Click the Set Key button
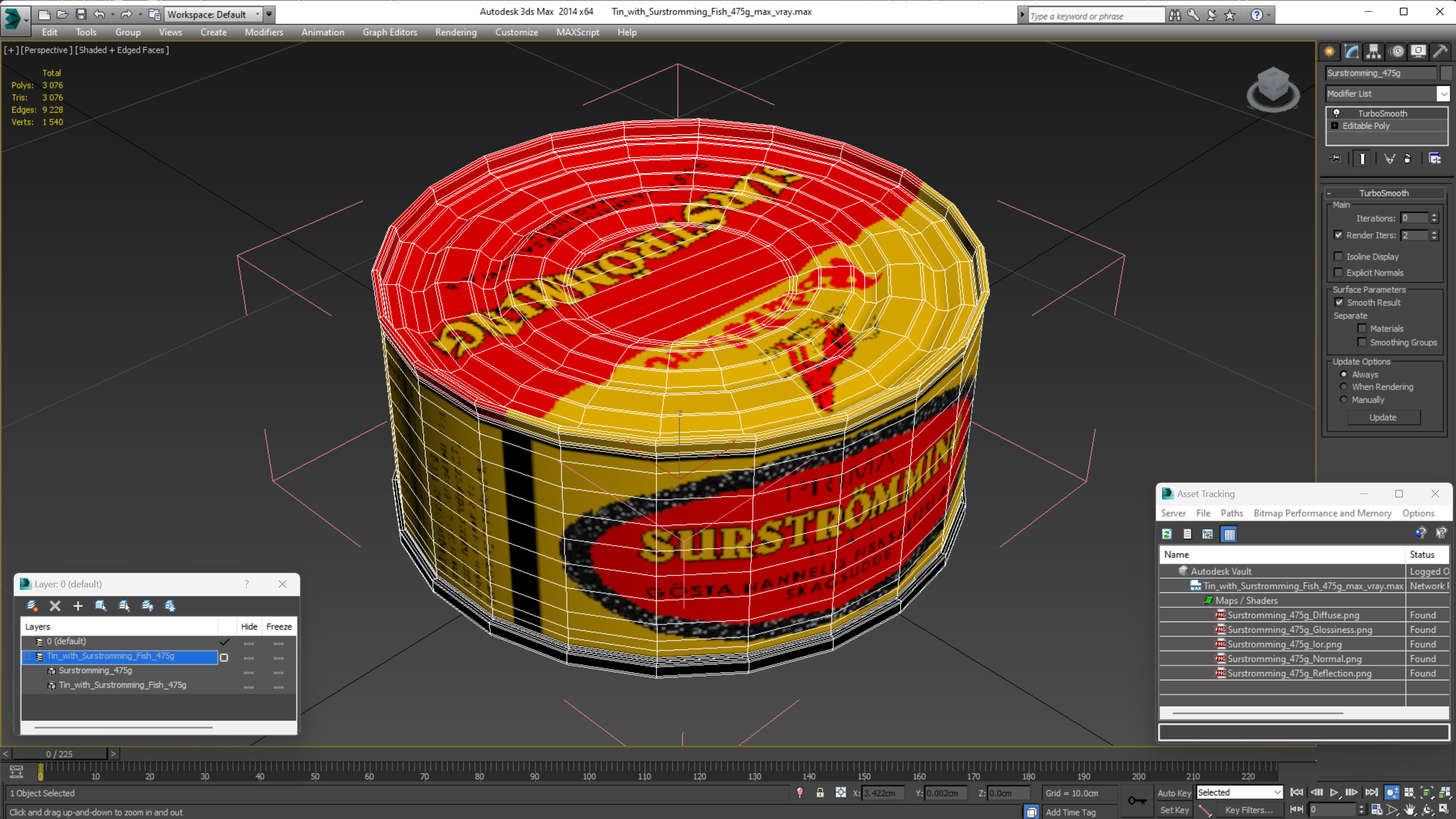The height and width of the screenshot is (819, 1456). coord(1174,810)
